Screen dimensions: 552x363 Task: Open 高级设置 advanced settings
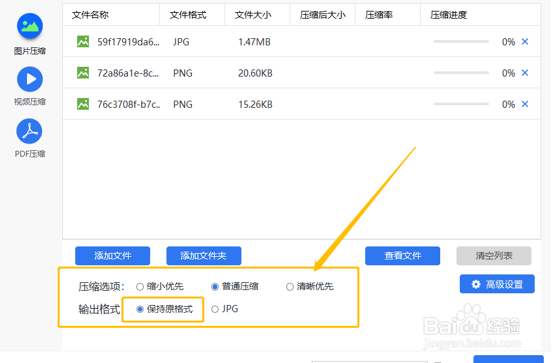497,284
